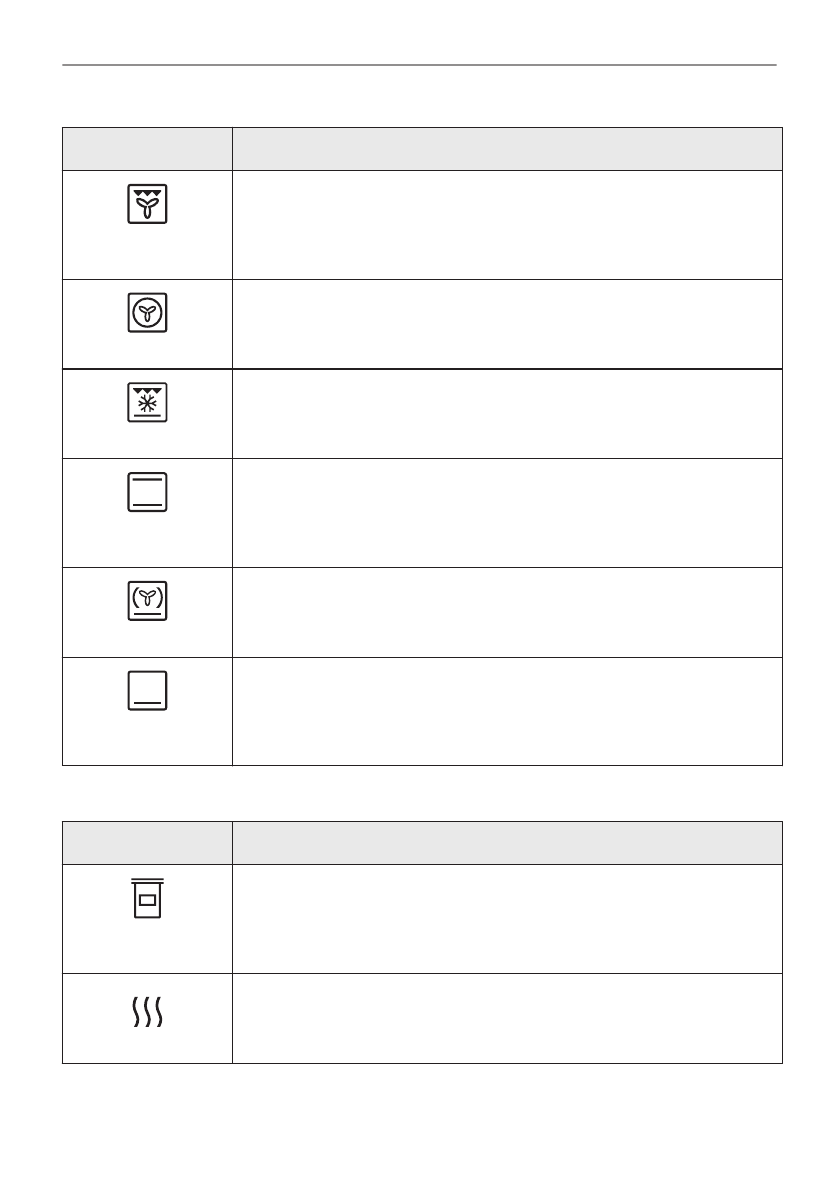The image size is (839, 1191).
Task: Click second table's wide gray header cell
Action: 507,843
